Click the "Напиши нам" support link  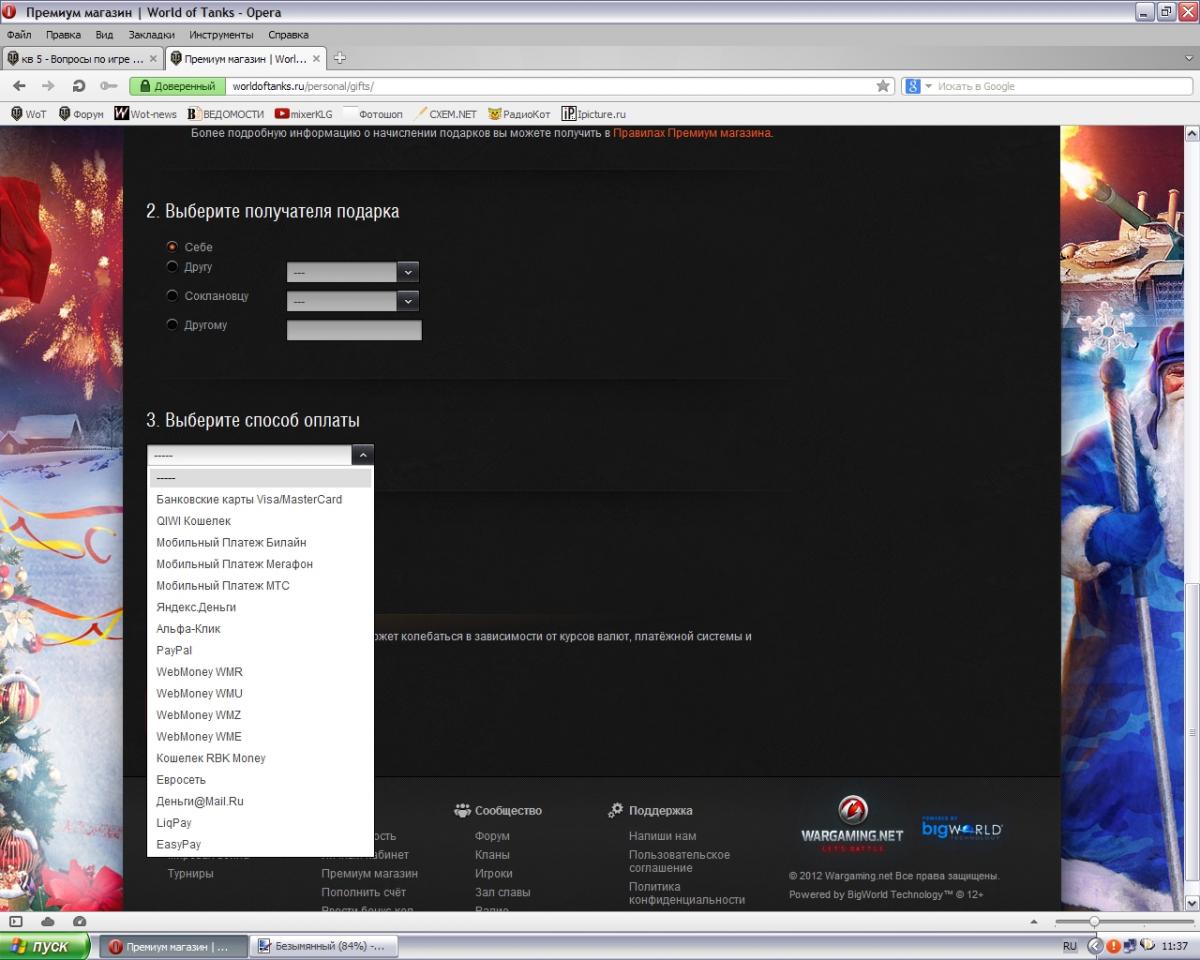[662, 836]
